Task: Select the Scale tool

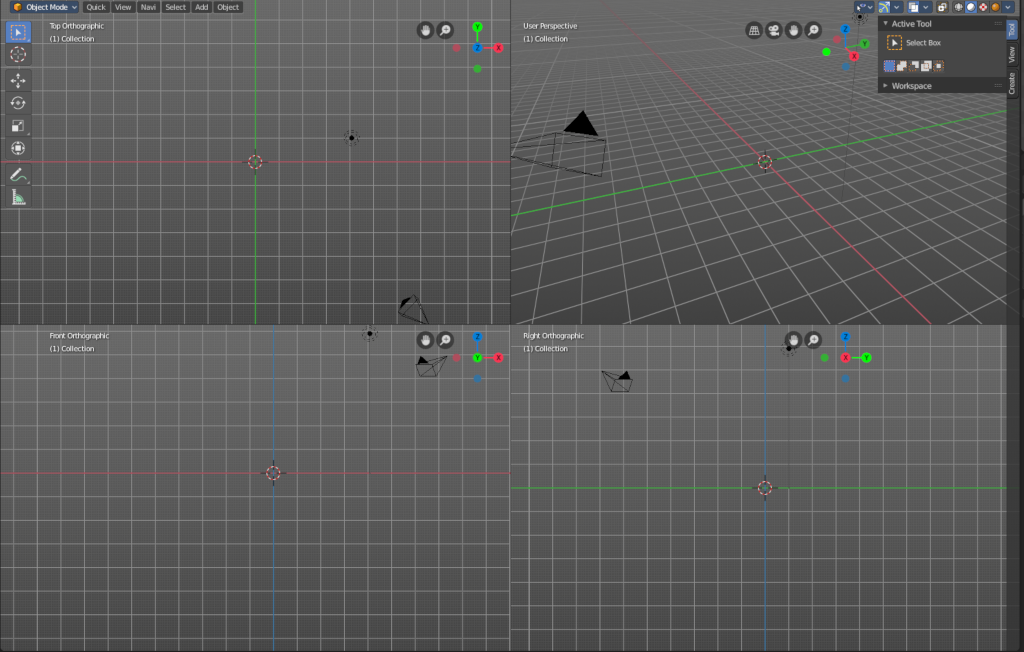Action: (x=18, y=126)
